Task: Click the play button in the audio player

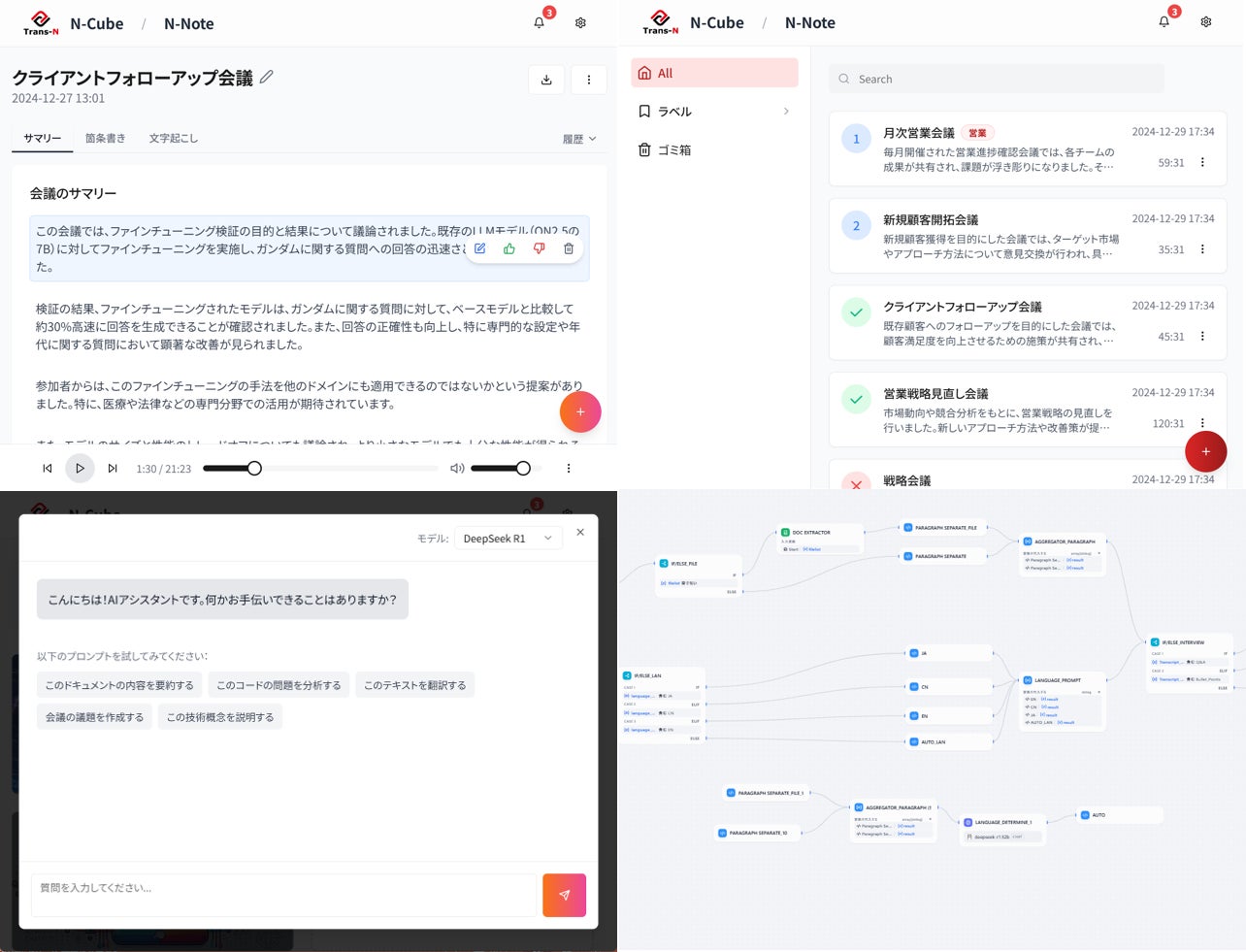Action: point(80,468)
